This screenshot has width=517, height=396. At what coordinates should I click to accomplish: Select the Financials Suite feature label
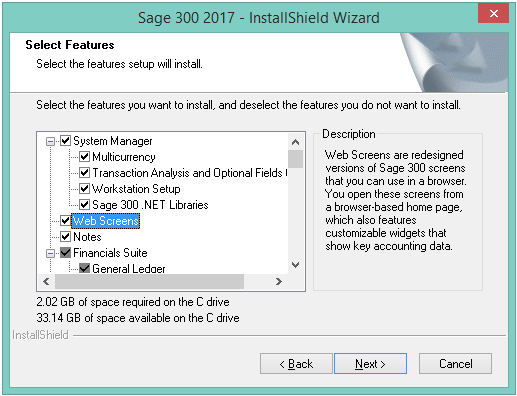pyautogui.click(x=110, y=253)
